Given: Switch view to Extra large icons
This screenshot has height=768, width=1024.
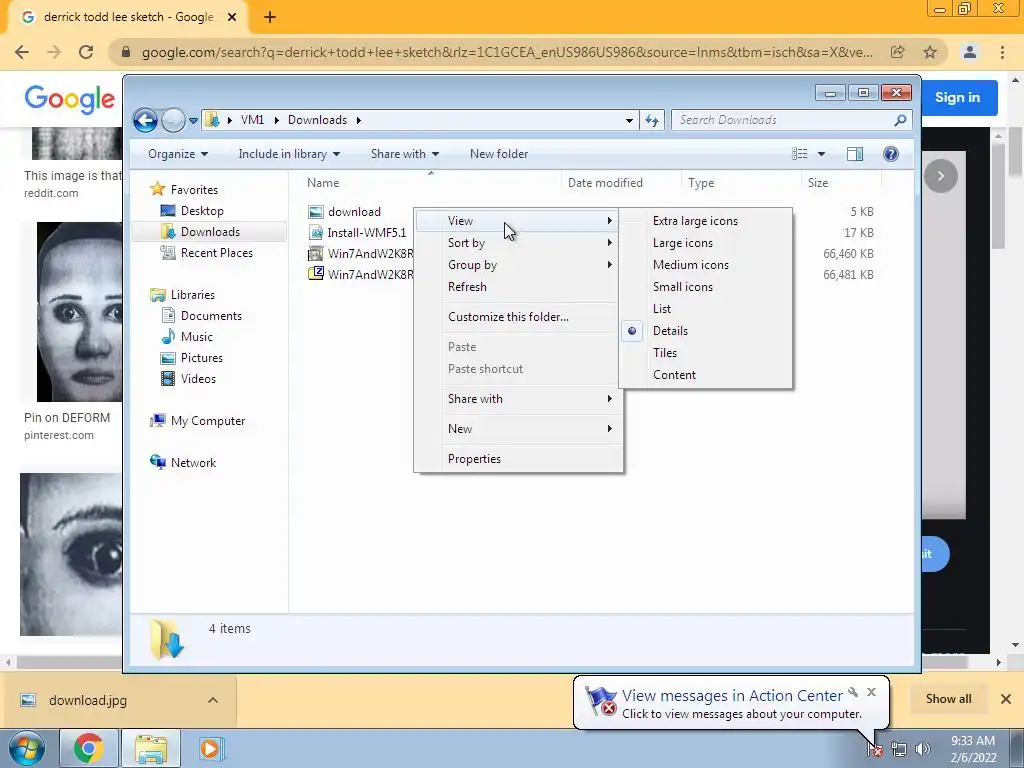Looking at the screenshot, I should (705, 221).
